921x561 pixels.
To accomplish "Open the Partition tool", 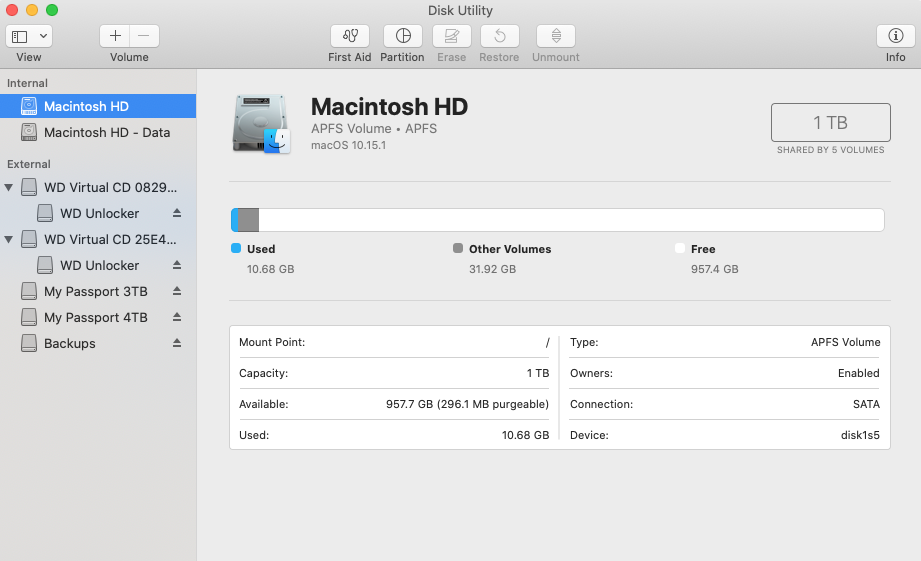I will (403, 36).
